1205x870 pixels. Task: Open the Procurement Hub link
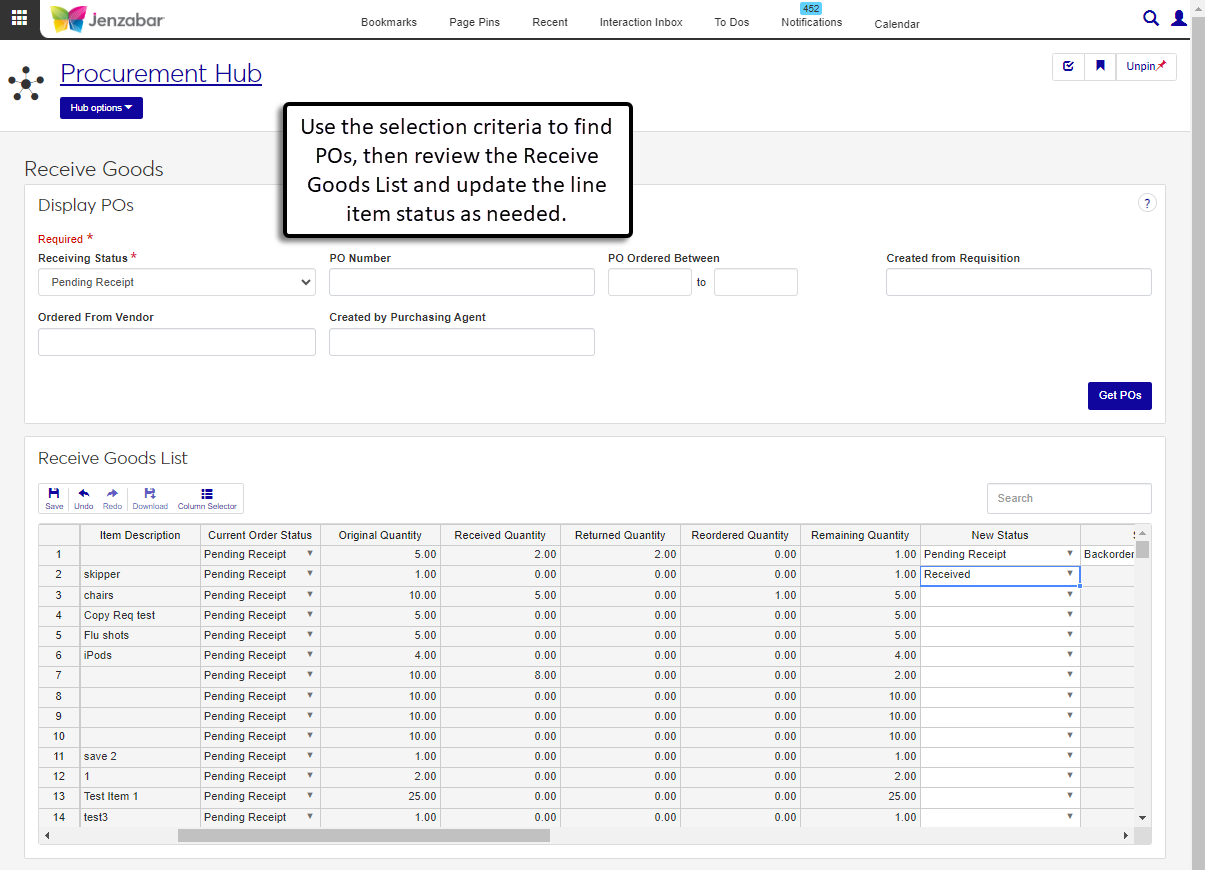click(x=161, y=73)
